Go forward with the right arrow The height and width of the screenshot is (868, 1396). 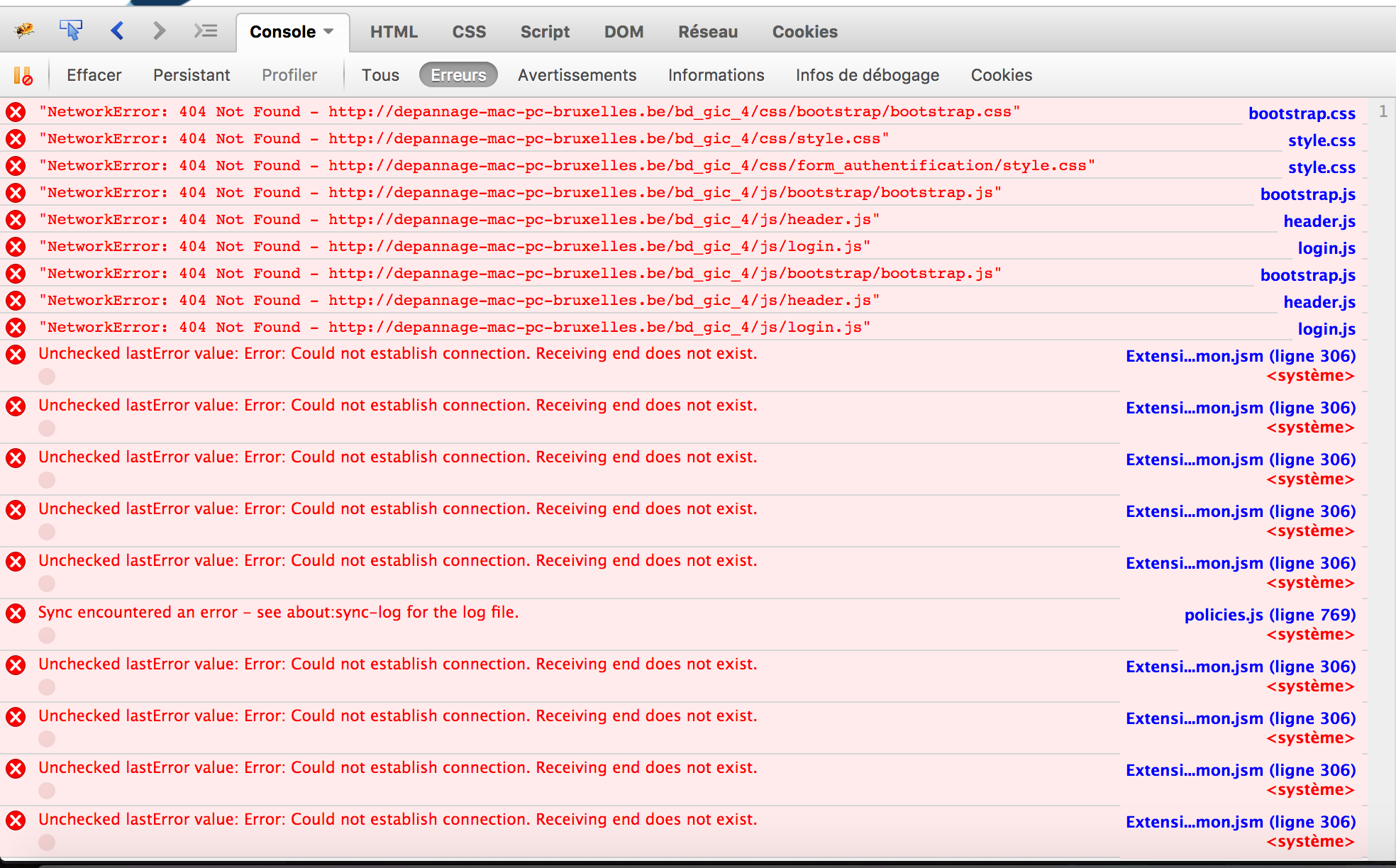pyautogui.click(x=159, y=30)
